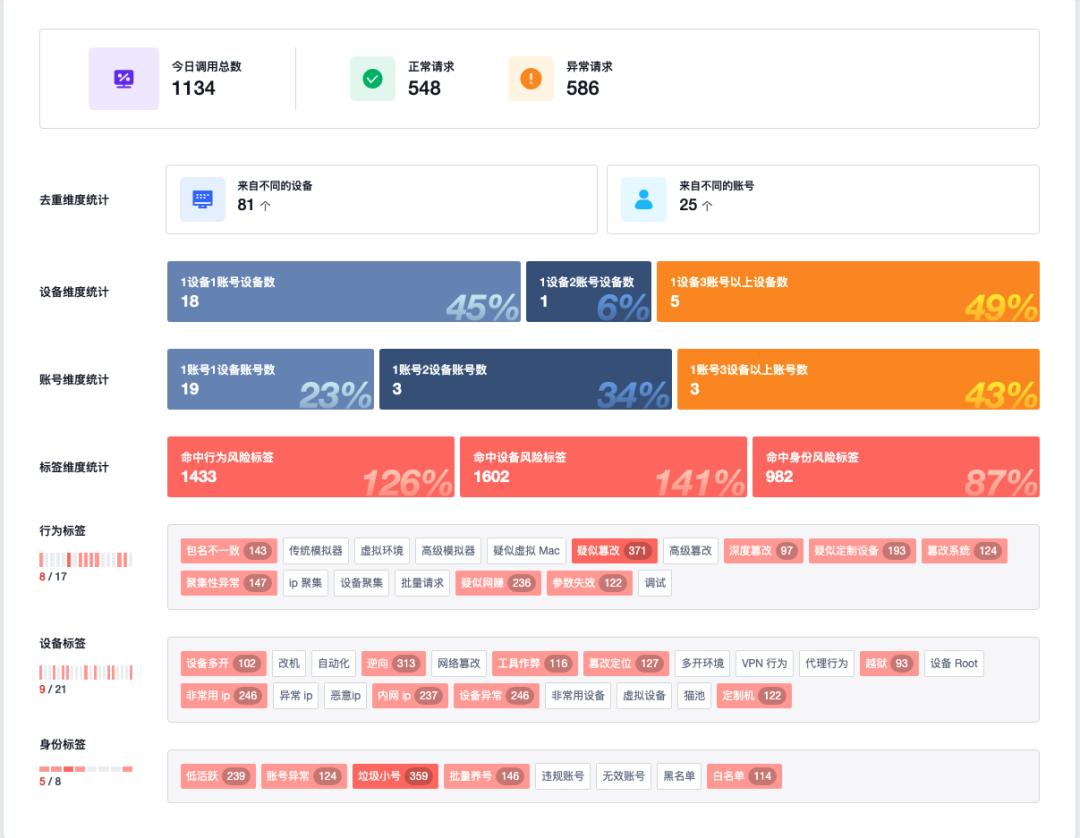The height and width of the screenshot is (838, 1080).
Task: Pick the 越狱 93 tag
Action: coord(889,664)
